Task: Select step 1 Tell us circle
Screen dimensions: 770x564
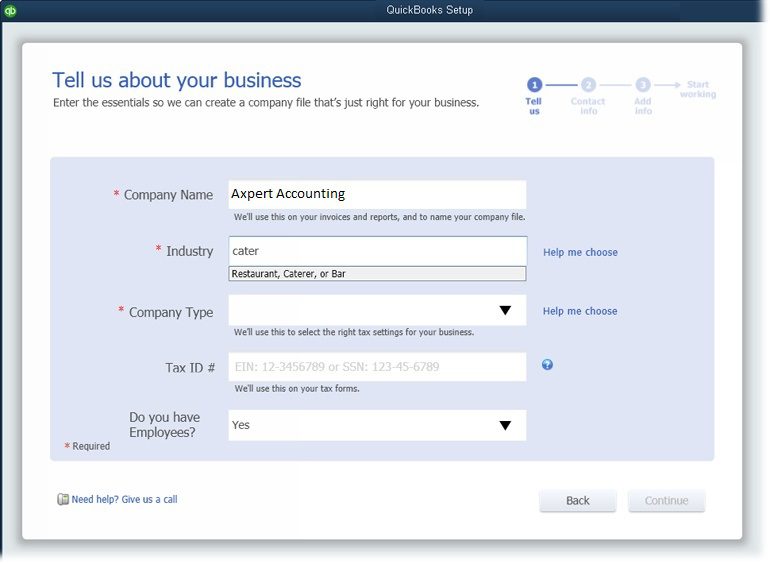Action: tap(534, 85)
